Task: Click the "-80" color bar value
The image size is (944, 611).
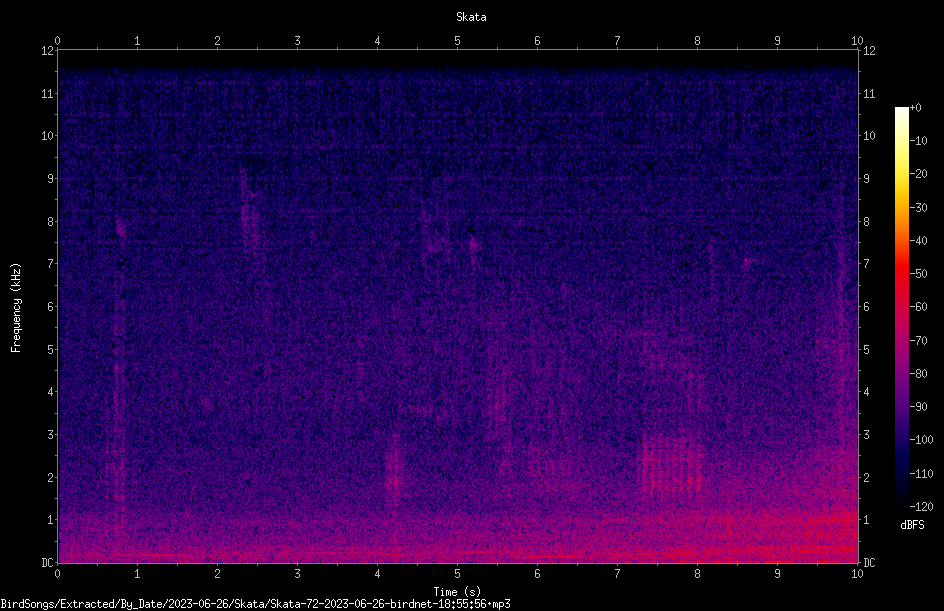Action: 918,374
